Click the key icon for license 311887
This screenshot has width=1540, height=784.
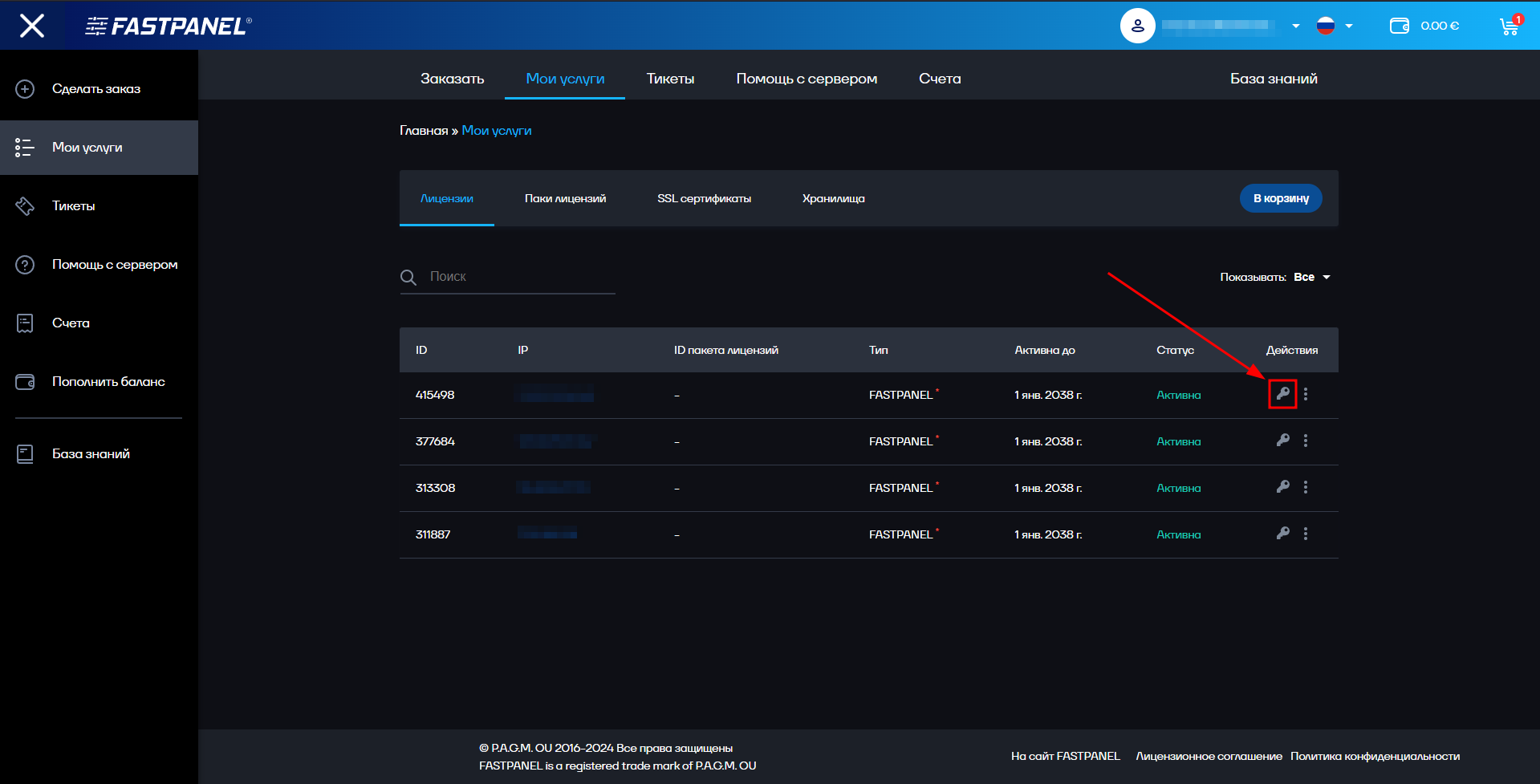coord(1282,533)
